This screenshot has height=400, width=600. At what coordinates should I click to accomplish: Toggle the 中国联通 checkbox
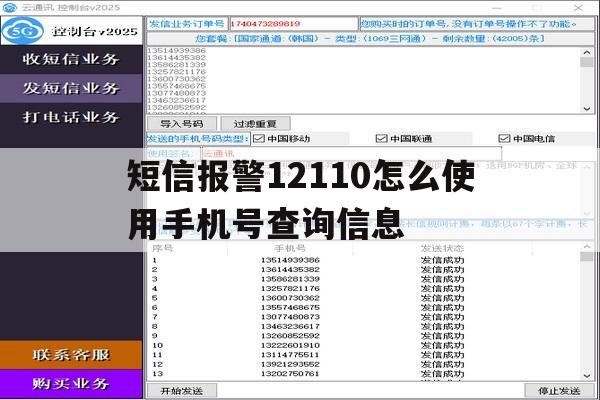382,139
